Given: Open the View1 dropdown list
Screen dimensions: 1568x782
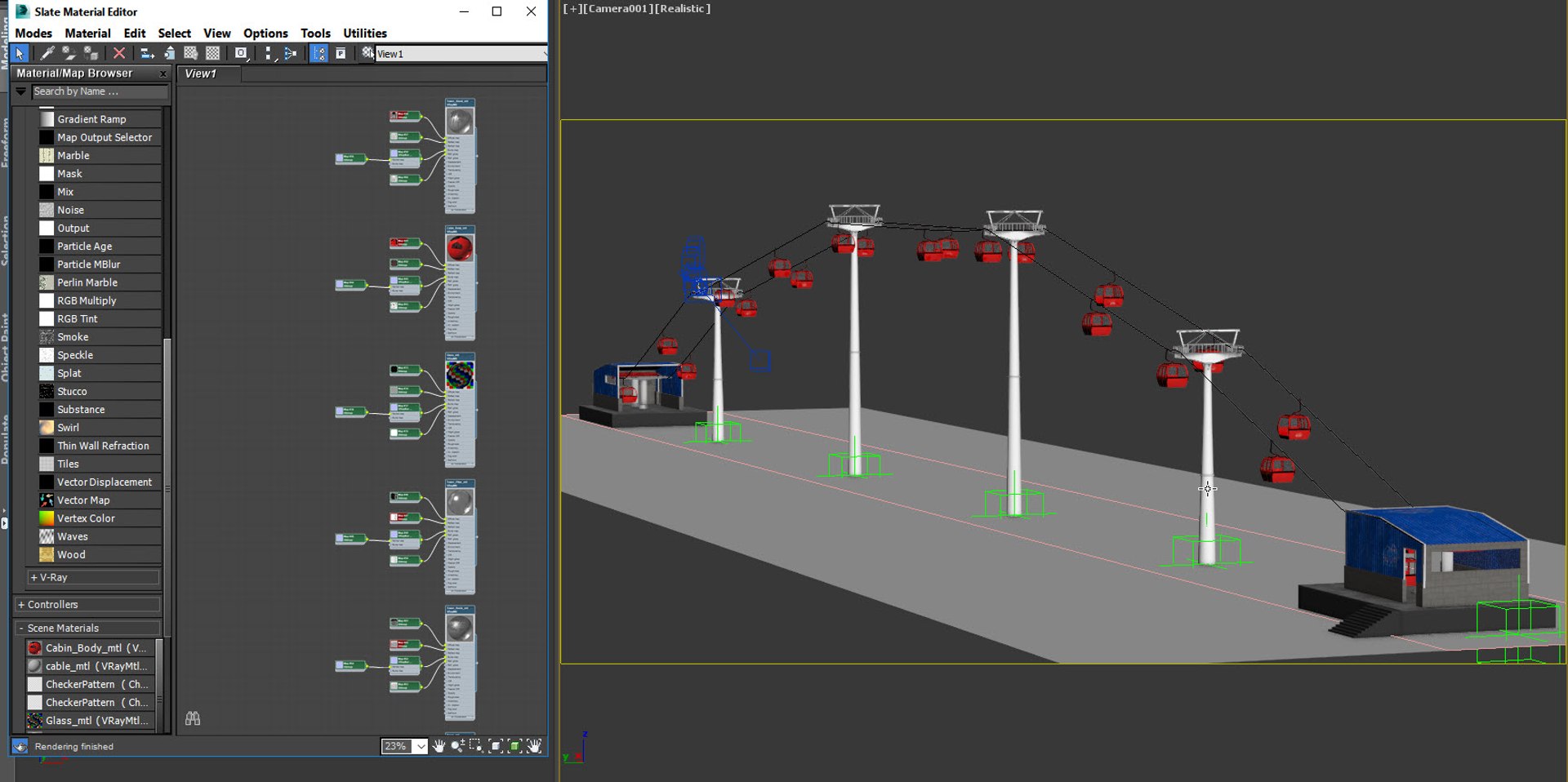Looking at the screenshot, I should [x=461, y=54].
